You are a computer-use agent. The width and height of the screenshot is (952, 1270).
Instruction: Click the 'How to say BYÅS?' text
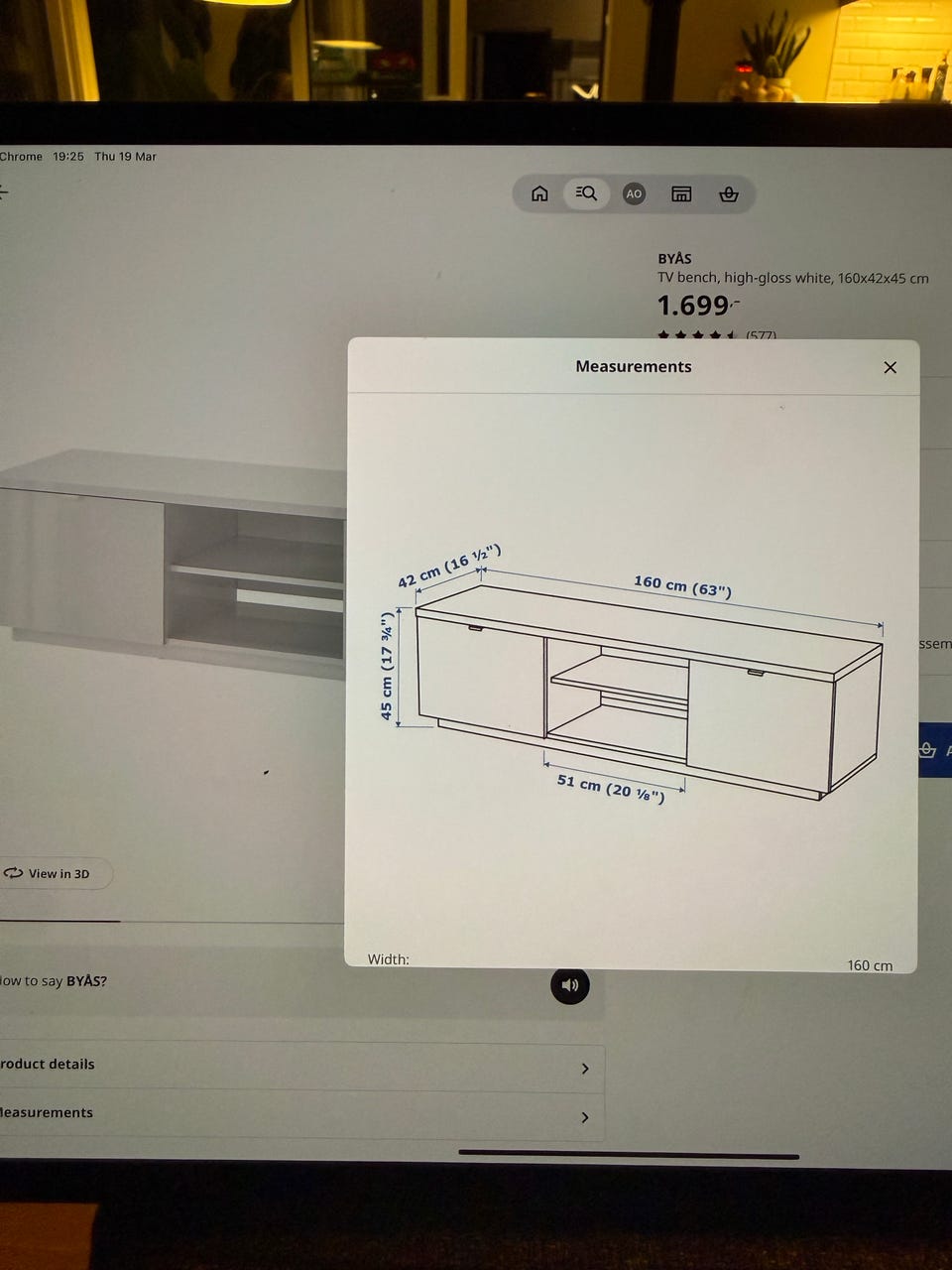(54, 981)
